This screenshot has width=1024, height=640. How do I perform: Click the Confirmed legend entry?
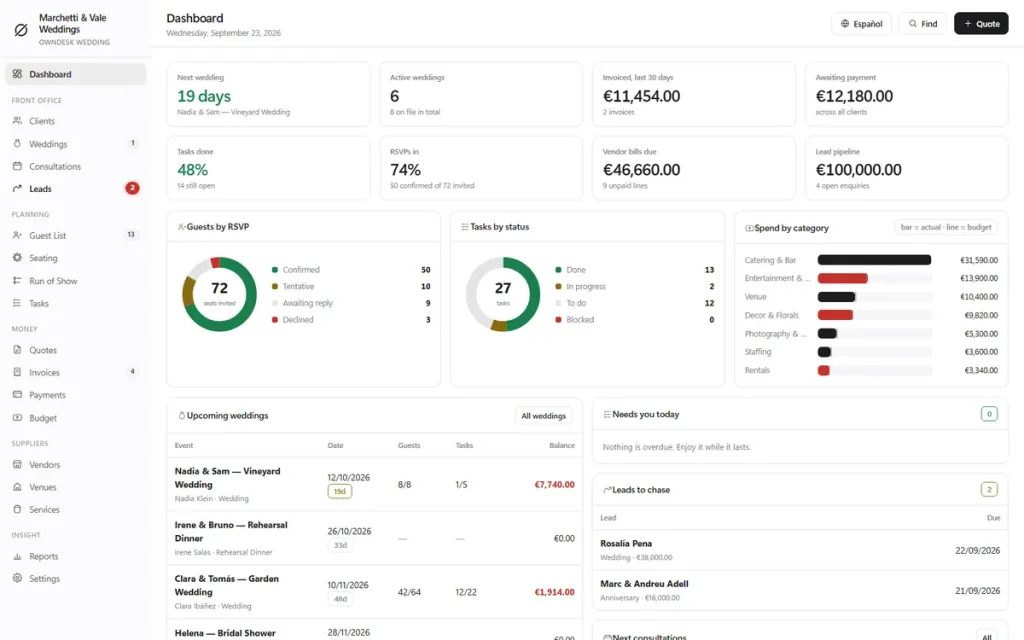click(351, 270)
